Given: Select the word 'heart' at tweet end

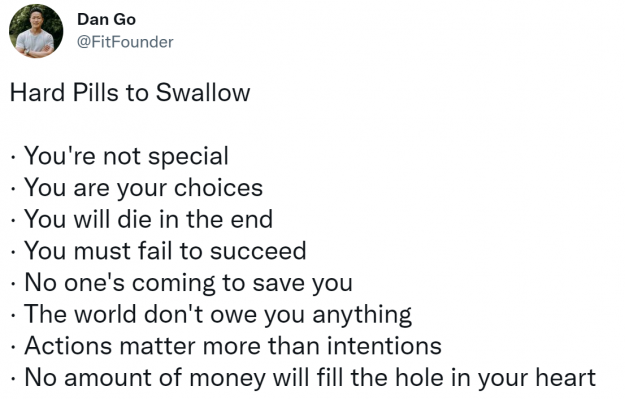Looking at the screenshot, I should click(566, 377).
